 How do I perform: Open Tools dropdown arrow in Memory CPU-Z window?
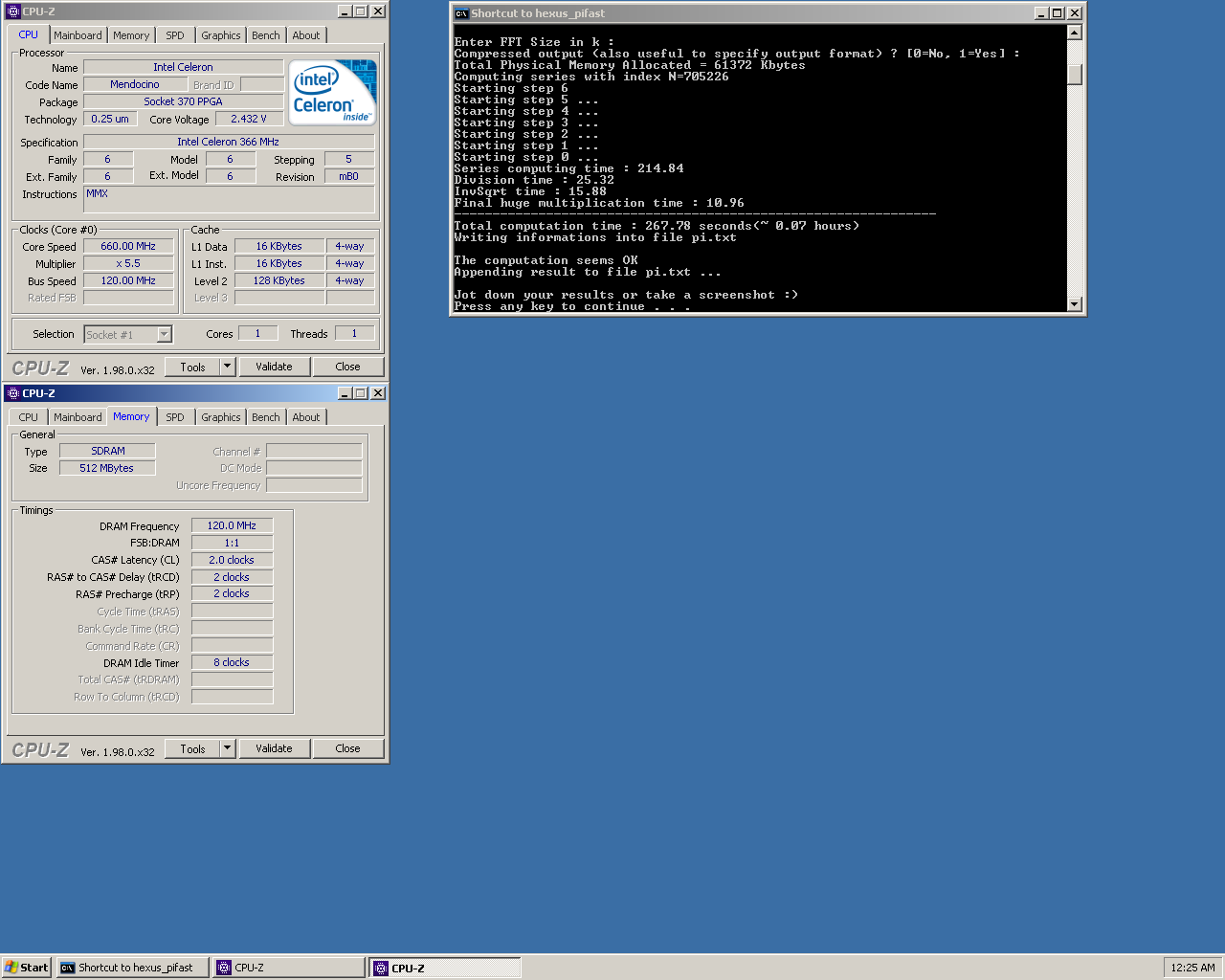228,748
